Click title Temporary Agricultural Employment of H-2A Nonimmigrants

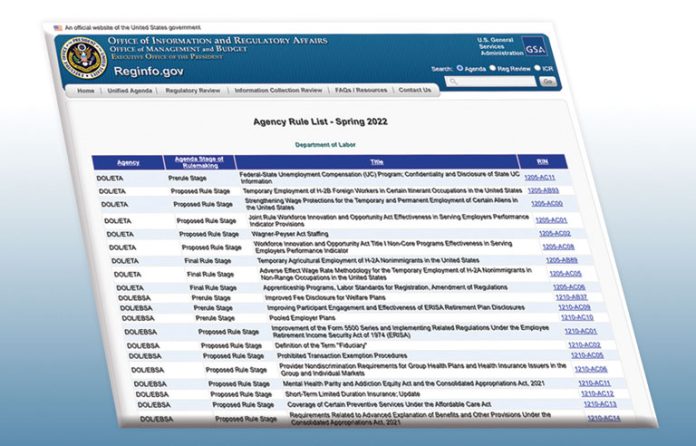(368, 260)
